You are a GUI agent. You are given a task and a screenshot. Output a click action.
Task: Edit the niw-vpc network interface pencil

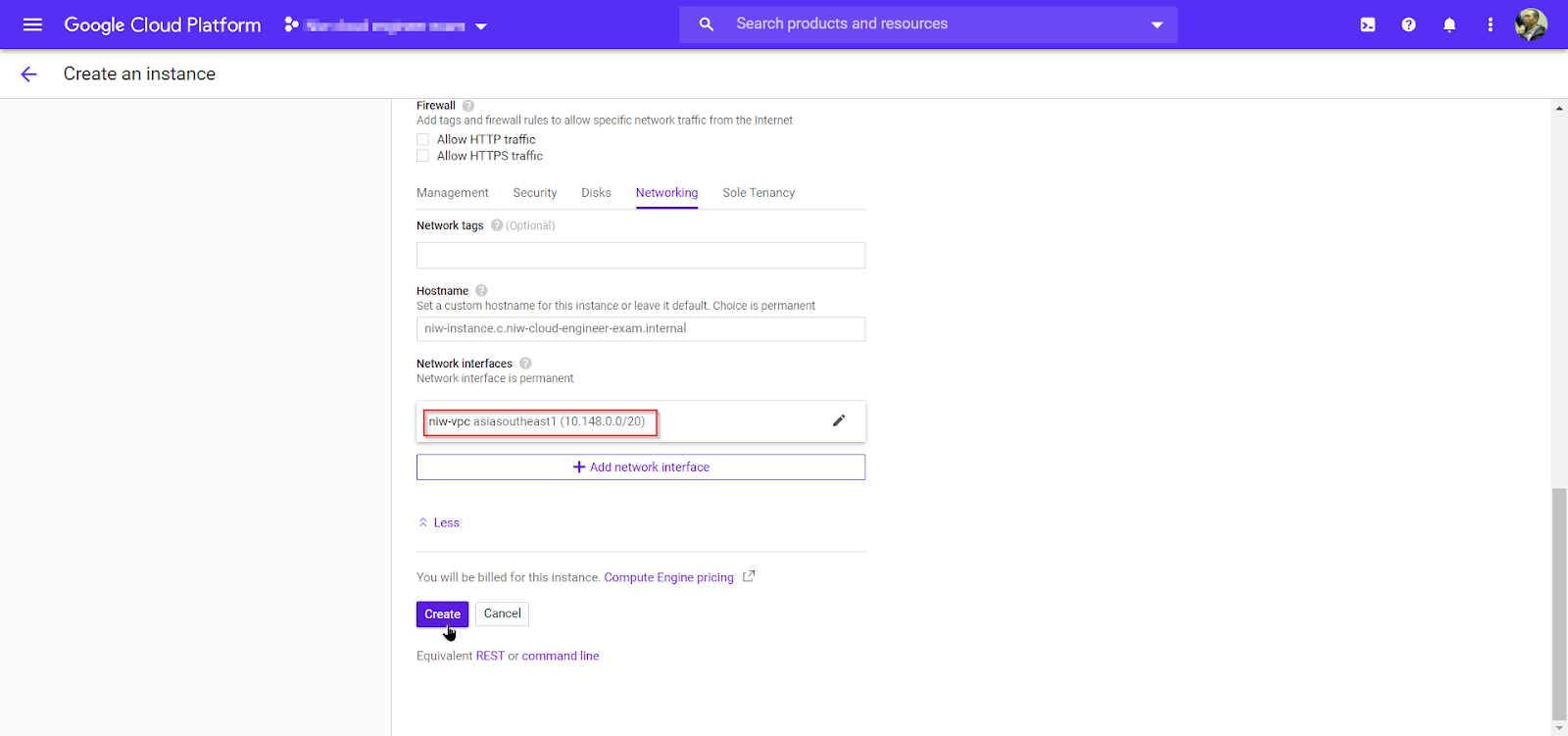point(839,420)
